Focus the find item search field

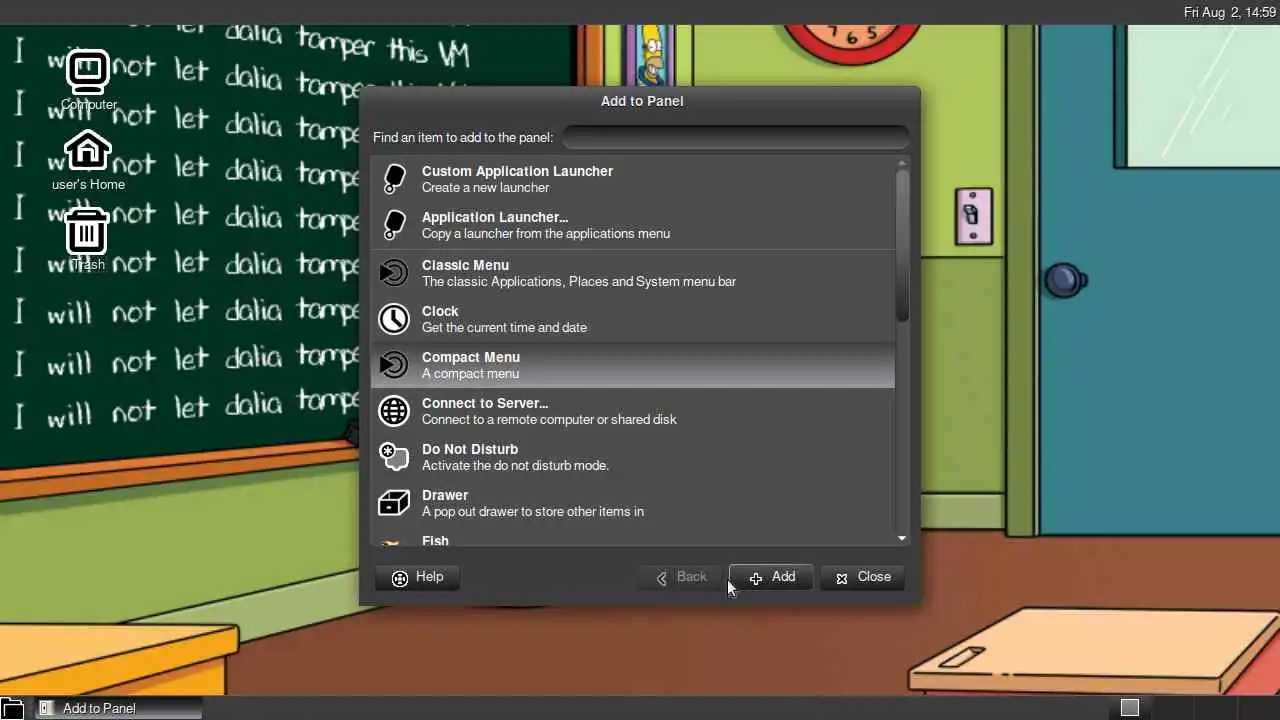point(736,137)
